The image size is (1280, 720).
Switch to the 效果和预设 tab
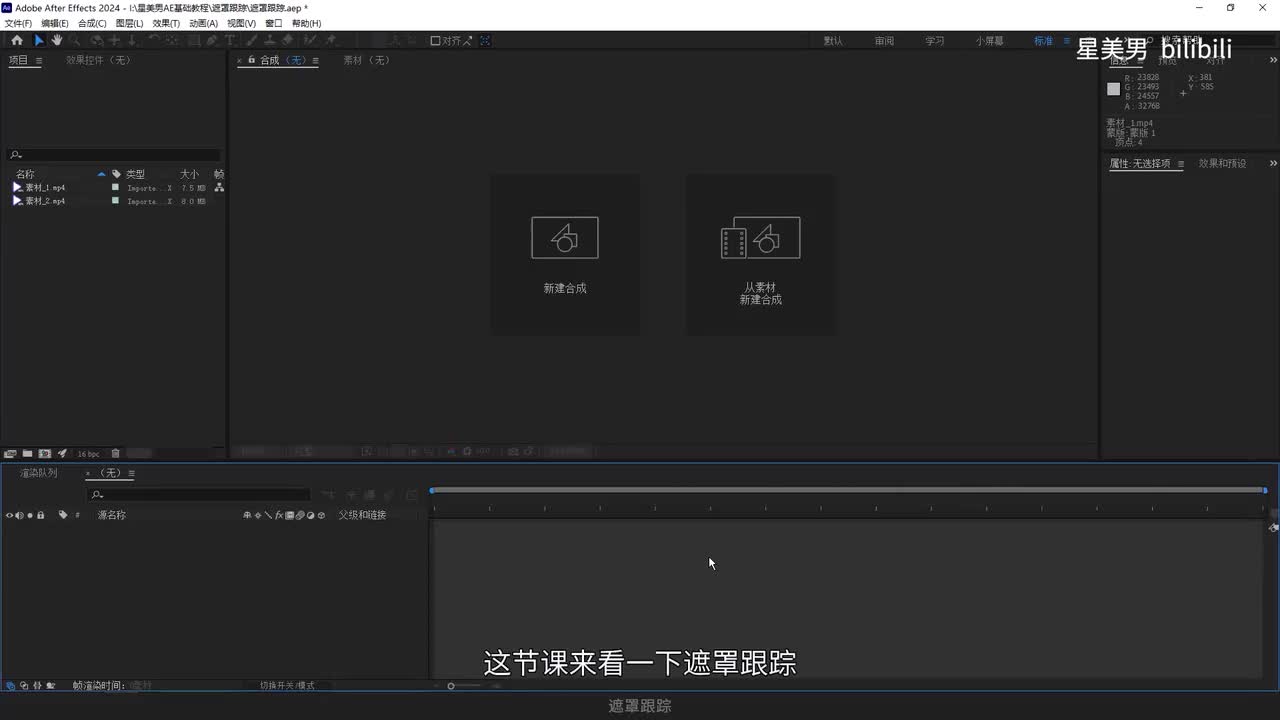1222,163
